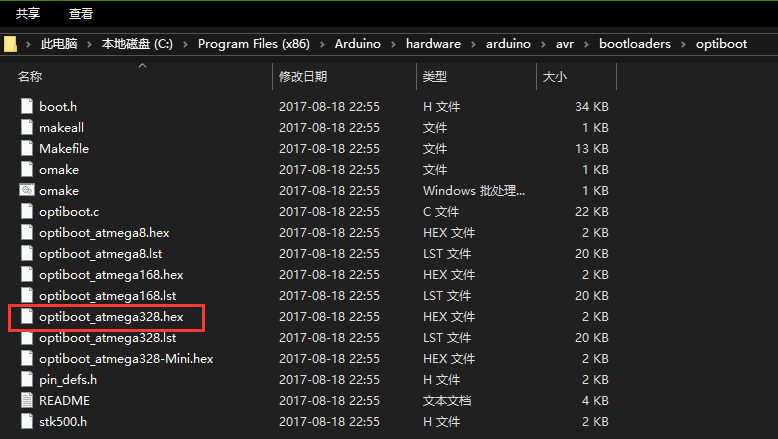
Task: Click Makefile file icon
Action: (x=27, y=148)
